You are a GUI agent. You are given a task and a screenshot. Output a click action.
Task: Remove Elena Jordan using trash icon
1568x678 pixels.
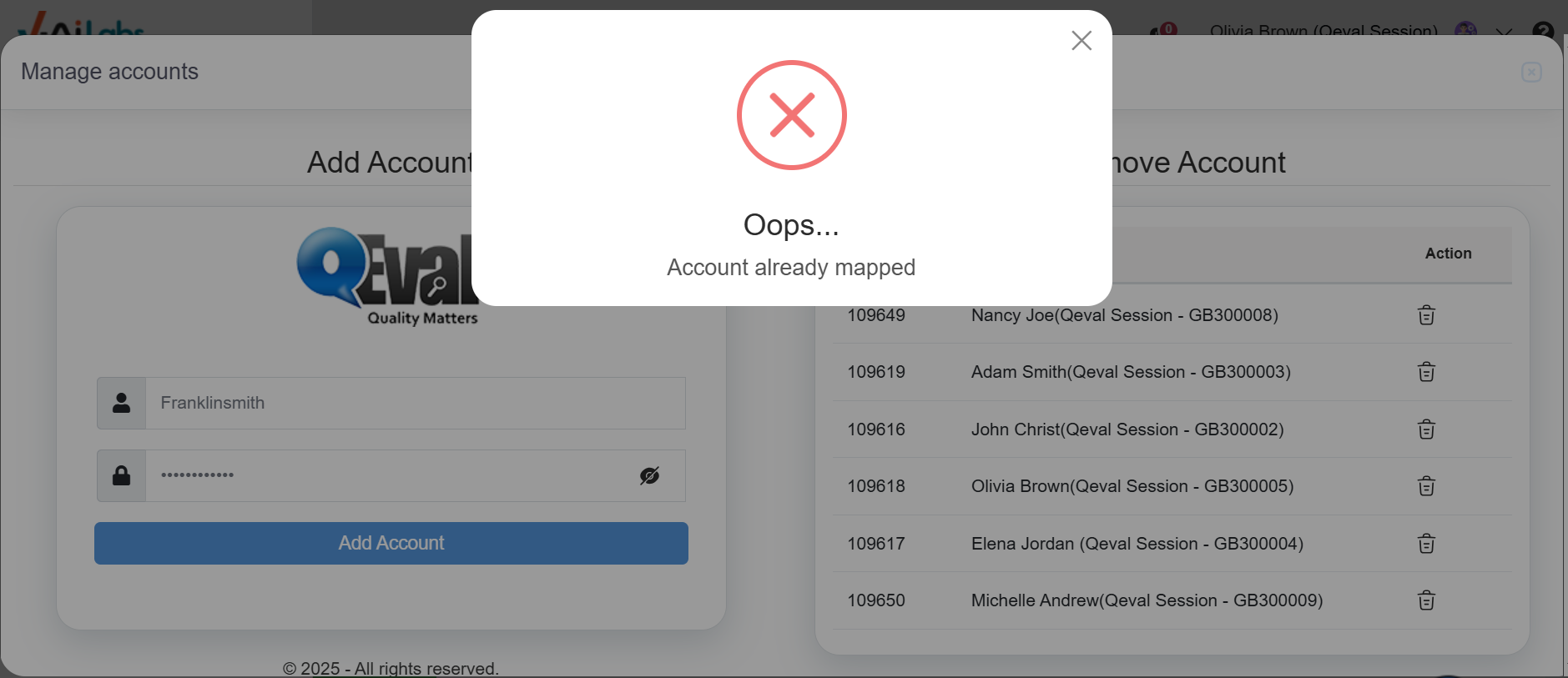pos(1426,544)
